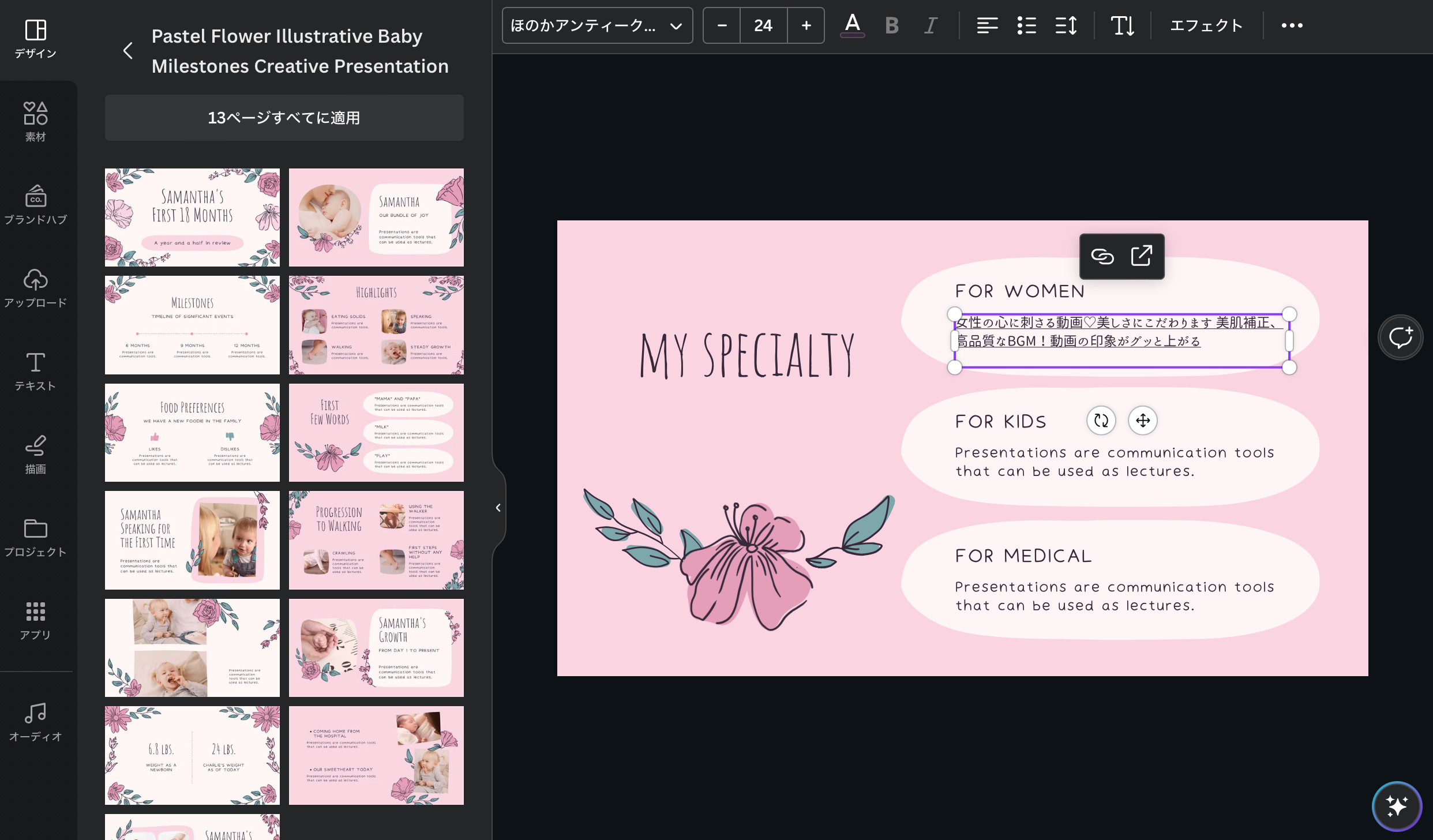Edit the link on the selected text
Image resolution: width=1433 pixels, height=840 pixels.
point(1102,256)
